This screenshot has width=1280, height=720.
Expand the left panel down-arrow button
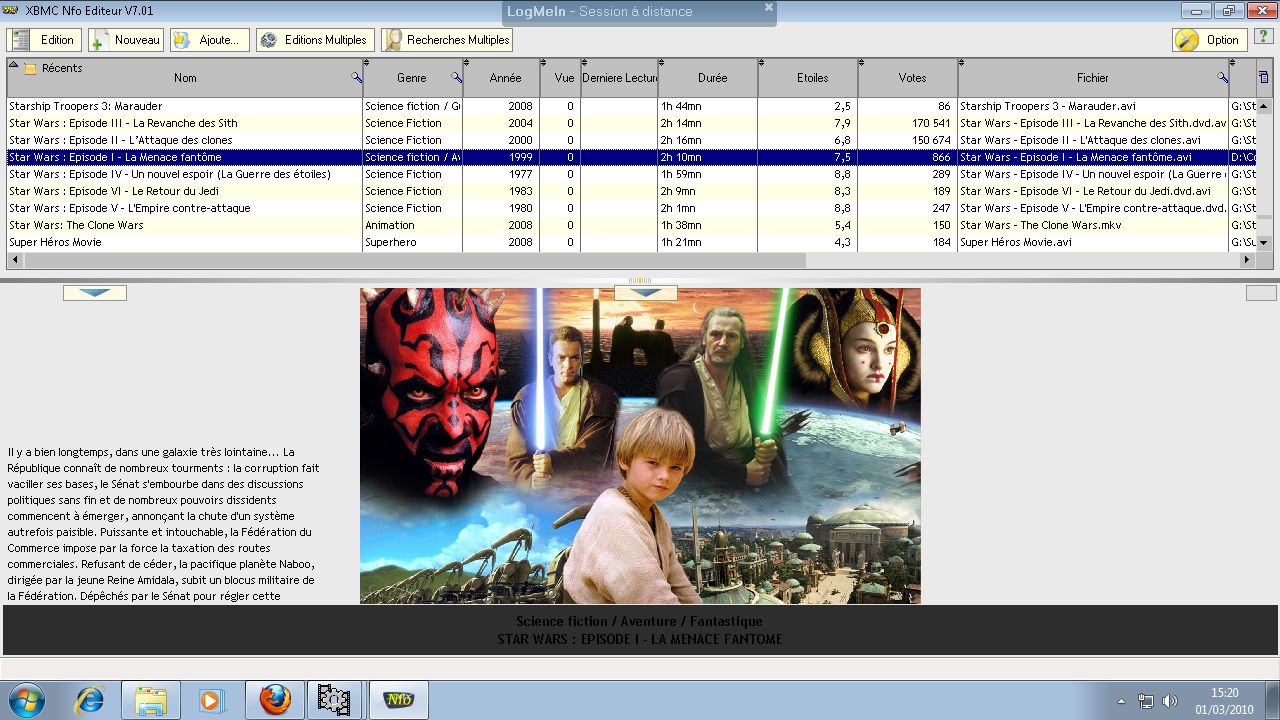point(95,293)
